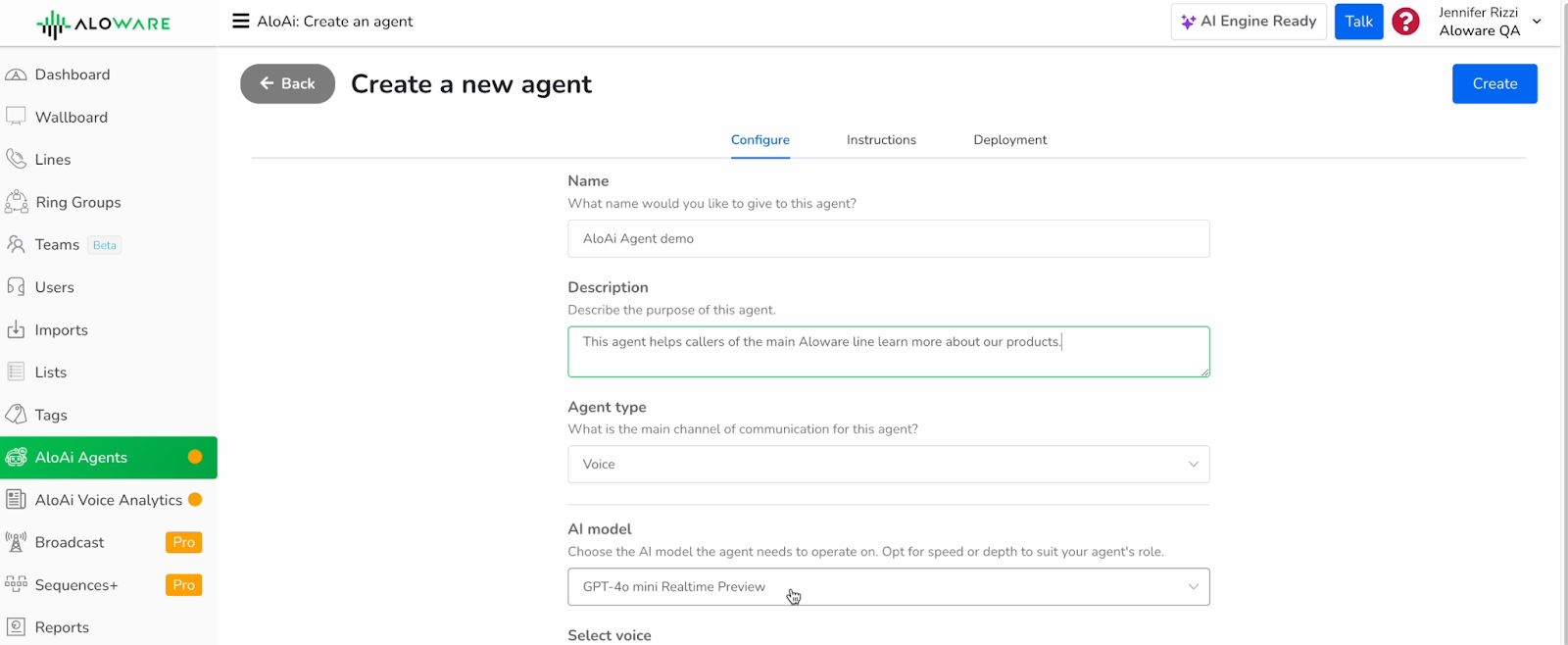Click the Beta badge next to Teams
This screenshot has height=645, width=1568.
point(105,245)
